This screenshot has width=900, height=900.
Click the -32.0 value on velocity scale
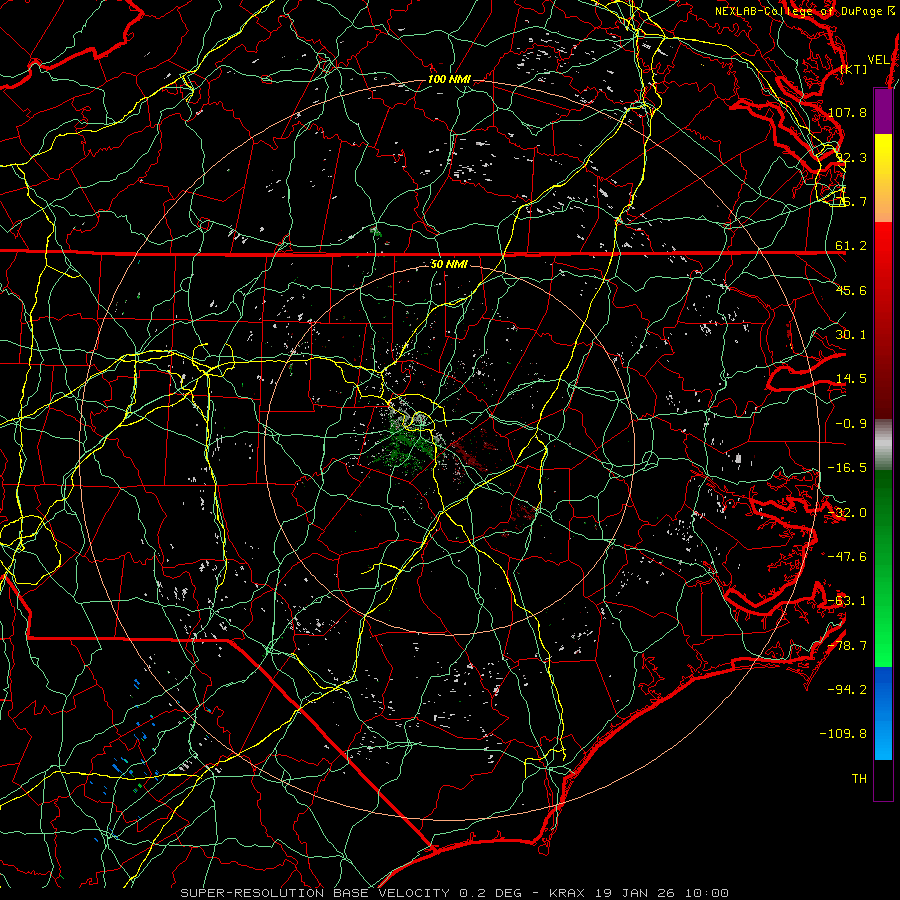(847, 513)
